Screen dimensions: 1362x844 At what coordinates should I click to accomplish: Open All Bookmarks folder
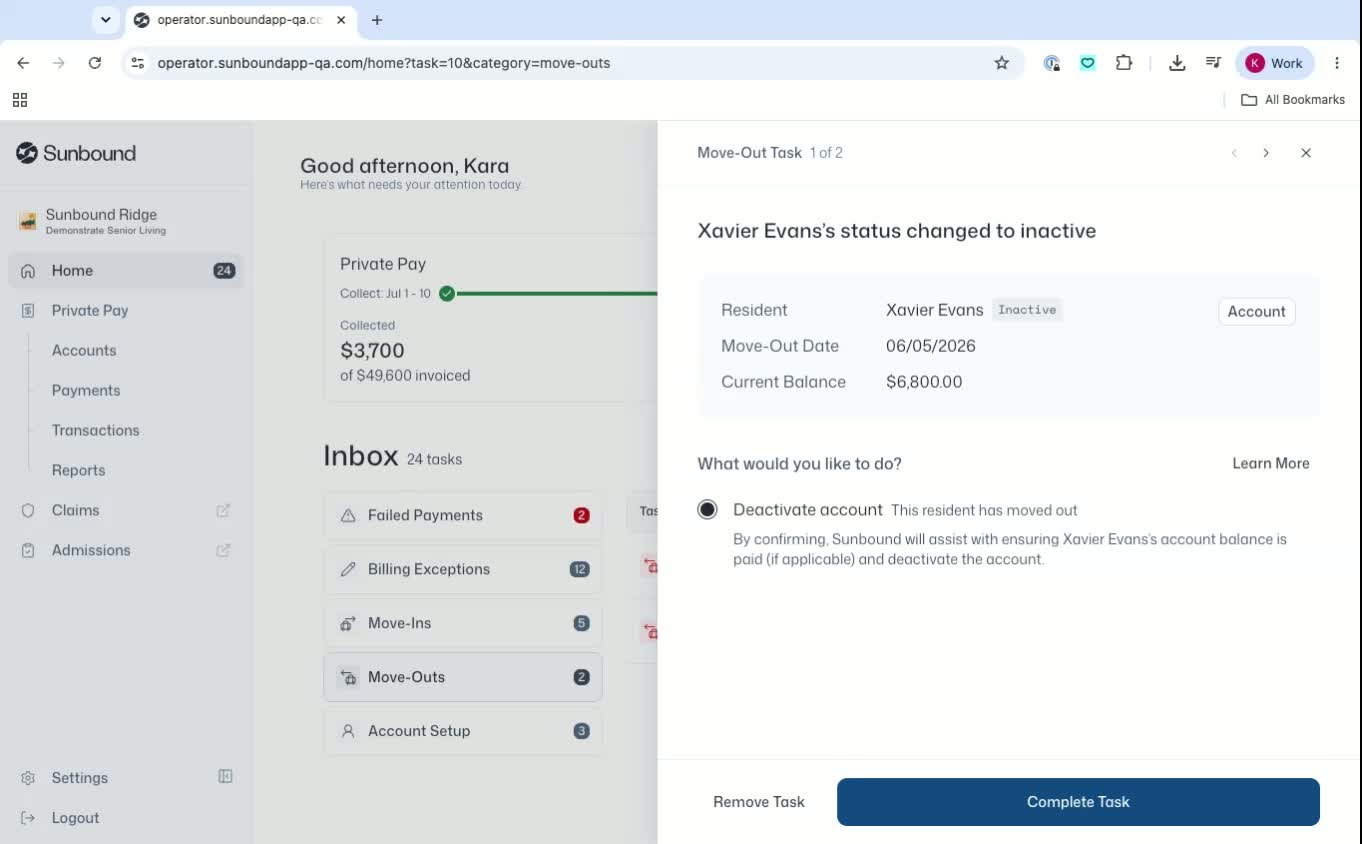1293,100
